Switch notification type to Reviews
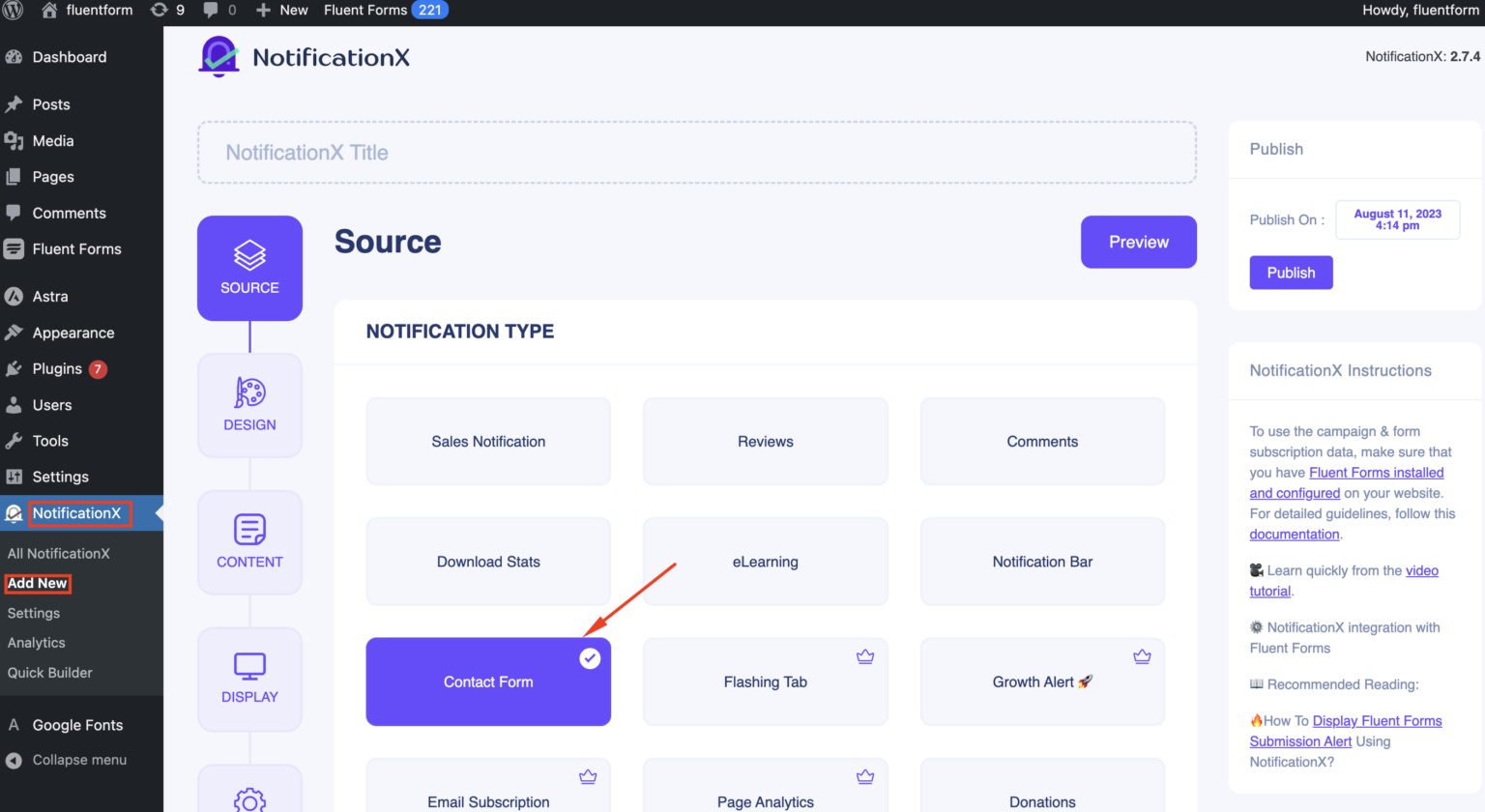Screen dimensions: 1485x812 click(765, 441)
